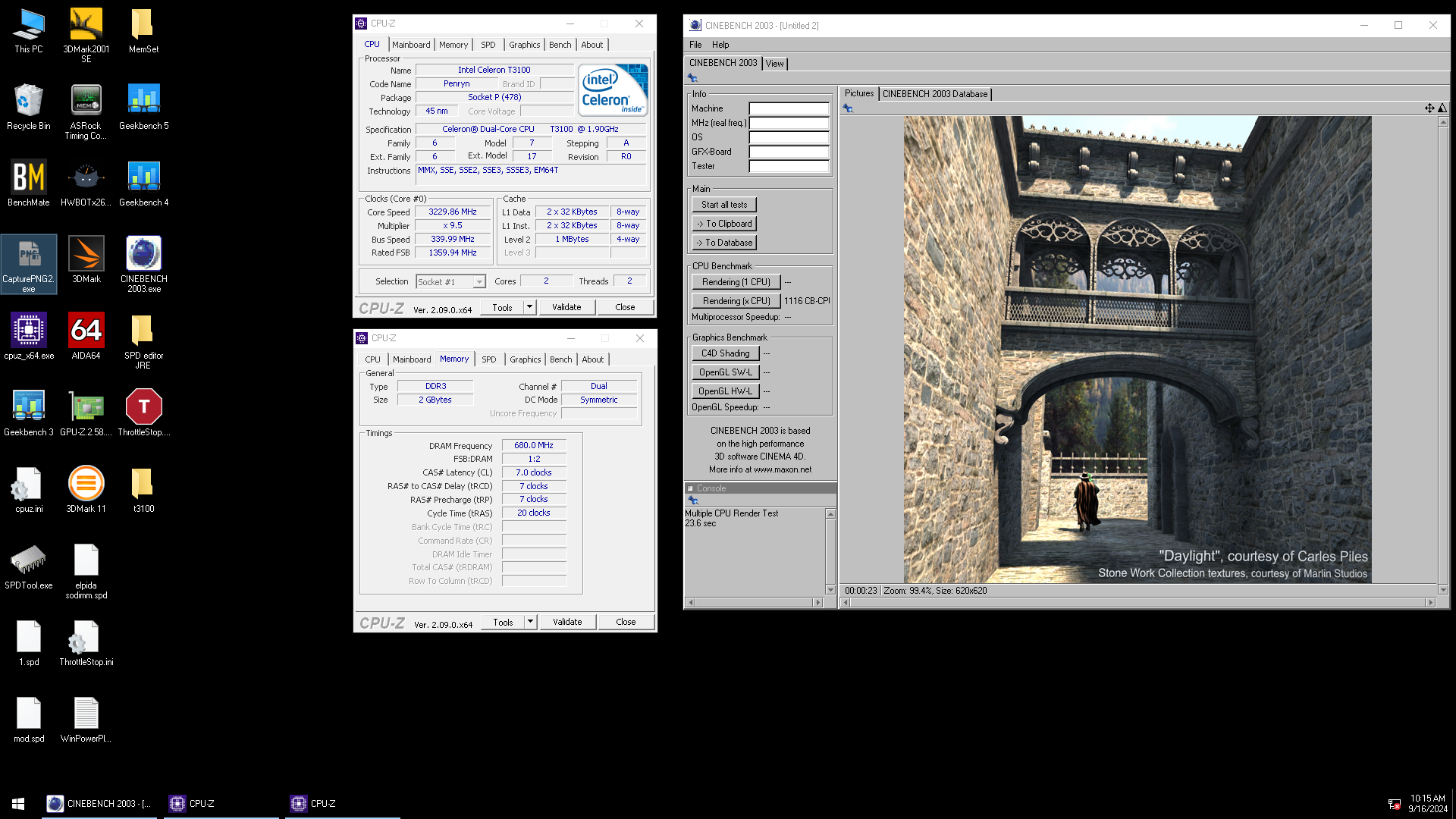The width and height of the screenshot is (1456, 819).
Task: Launch BenchMate desktop icon
Action: [29, 184]
